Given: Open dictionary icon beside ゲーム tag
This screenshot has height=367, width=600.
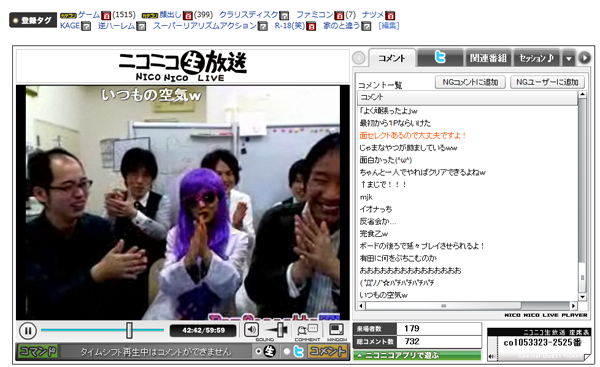Looking at the screenshot, I should pos(106,16).
